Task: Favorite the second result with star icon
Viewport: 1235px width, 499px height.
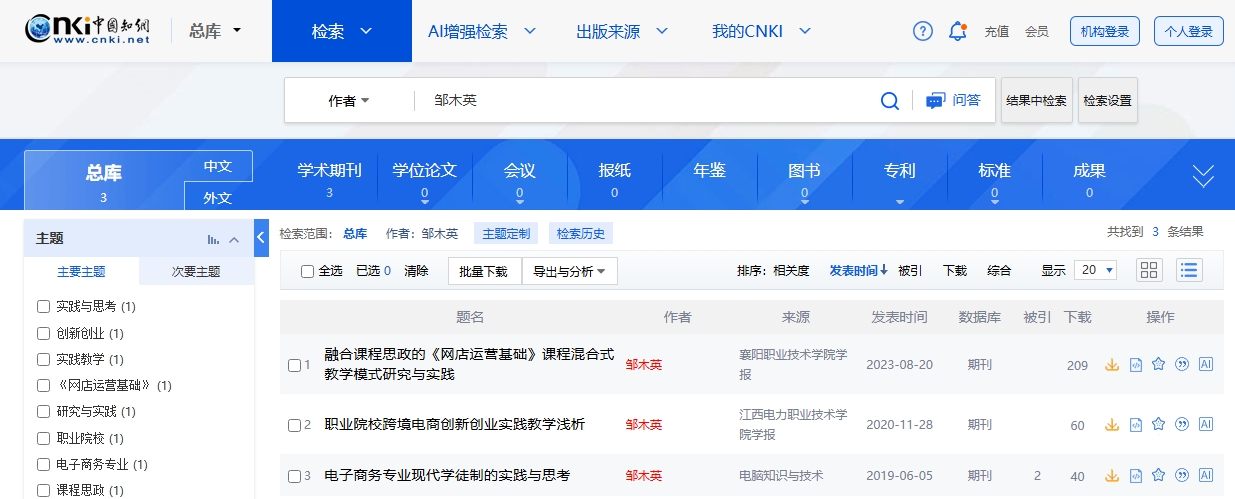Action: (1158, 424)
